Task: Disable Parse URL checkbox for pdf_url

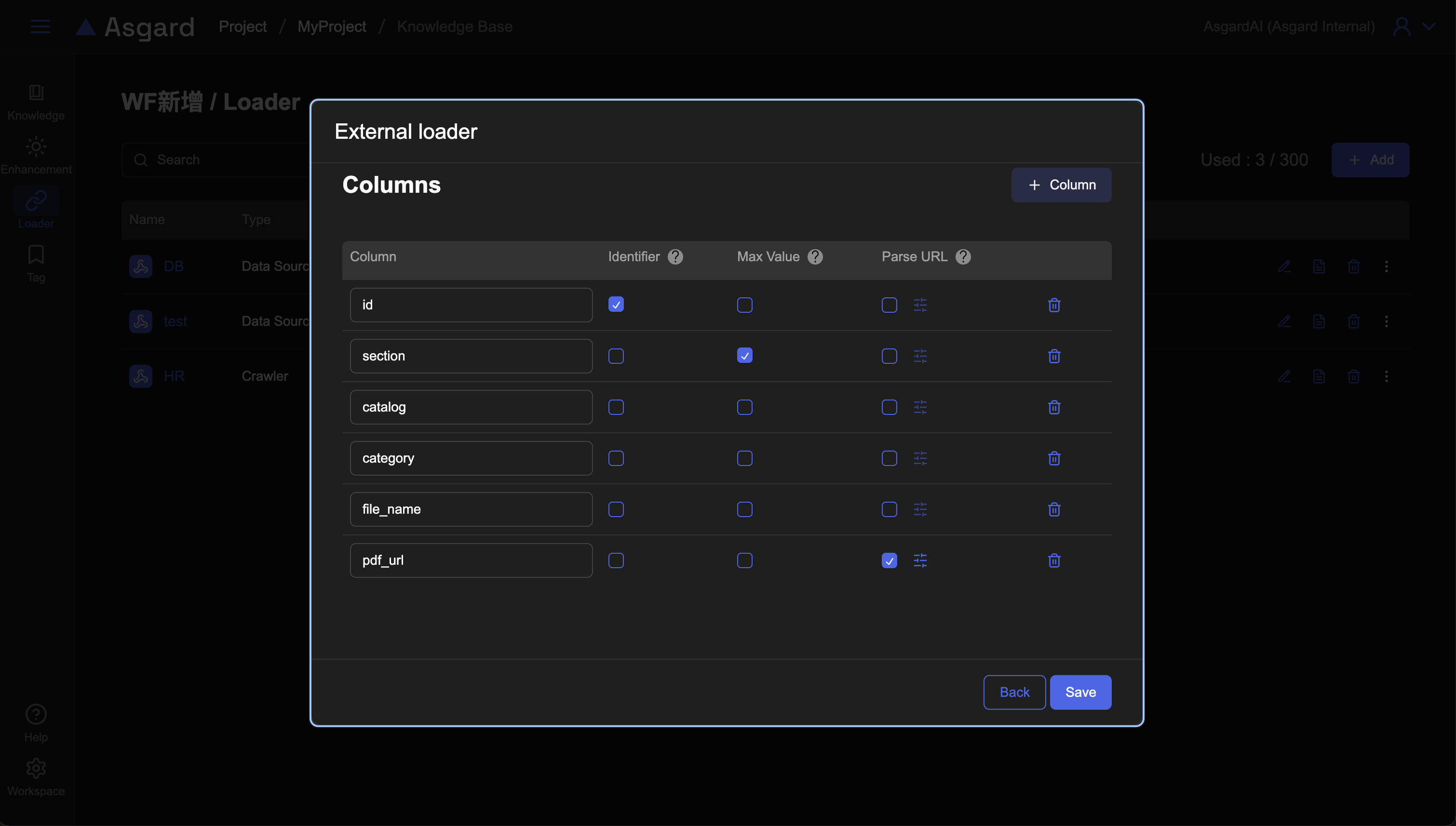Action: [x=889, y=560]
